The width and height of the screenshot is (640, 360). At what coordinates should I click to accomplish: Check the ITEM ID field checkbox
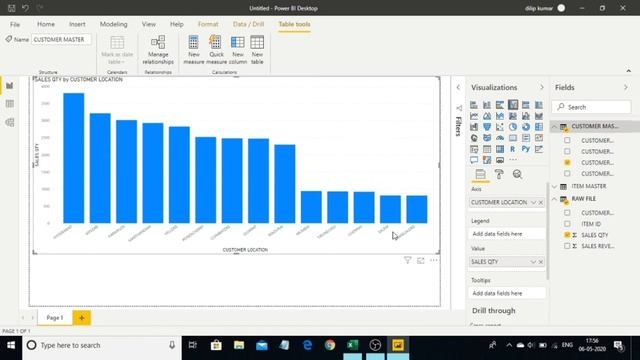[x=567, y=224]
